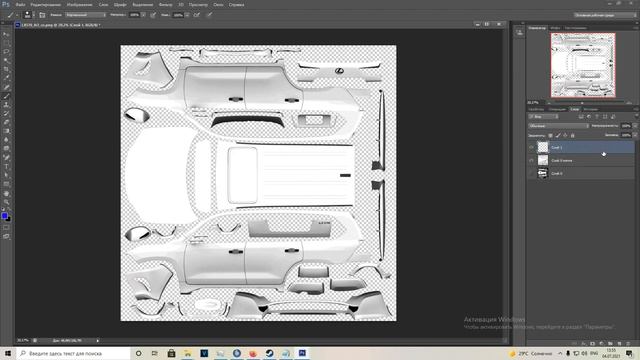Open the Windows Start menu

click(8, 353)
